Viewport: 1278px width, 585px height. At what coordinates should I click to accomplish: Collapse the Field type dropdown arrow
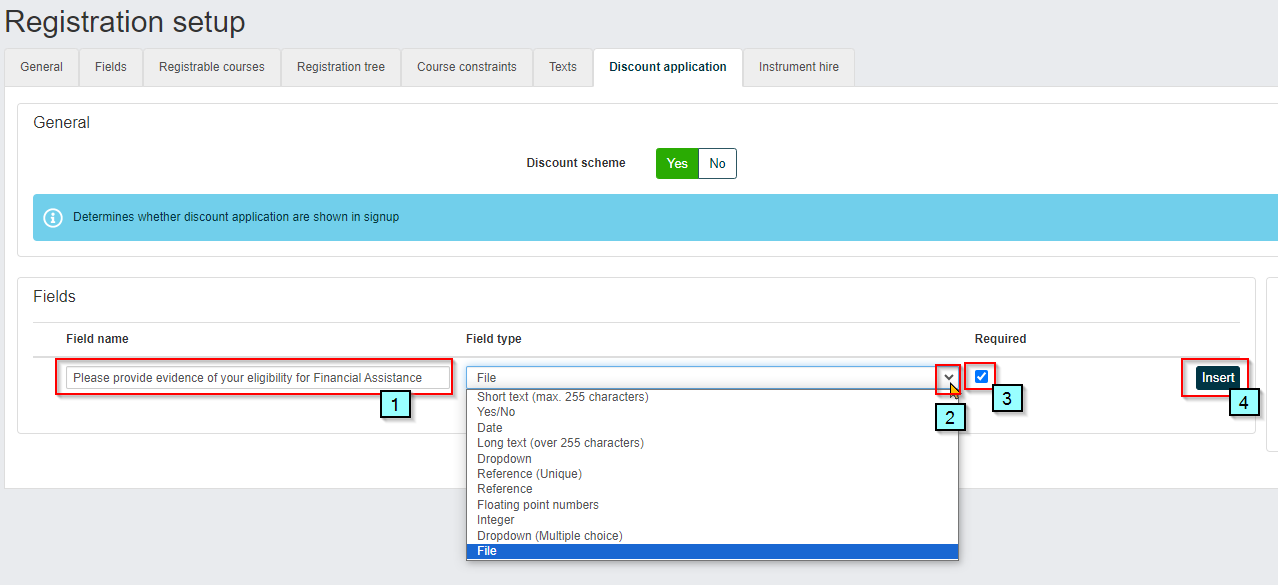point(948,378)
